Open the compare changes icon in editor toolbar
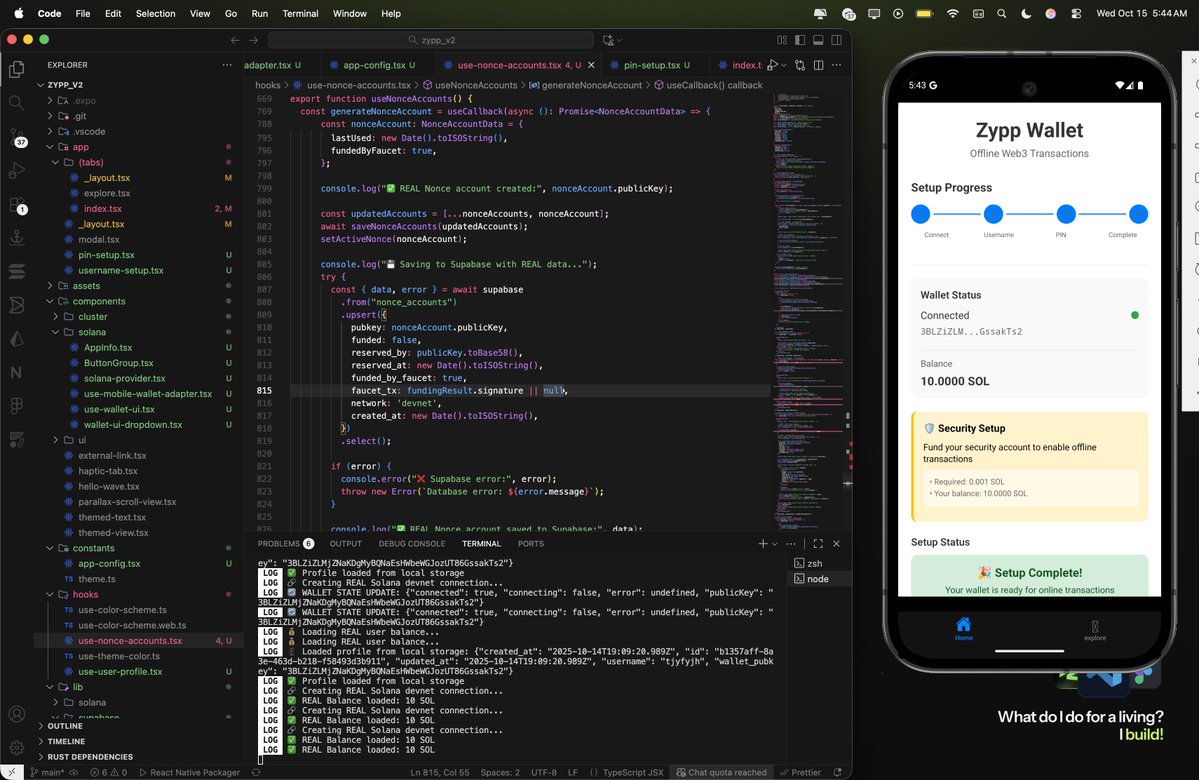 [x=800, y=65]
